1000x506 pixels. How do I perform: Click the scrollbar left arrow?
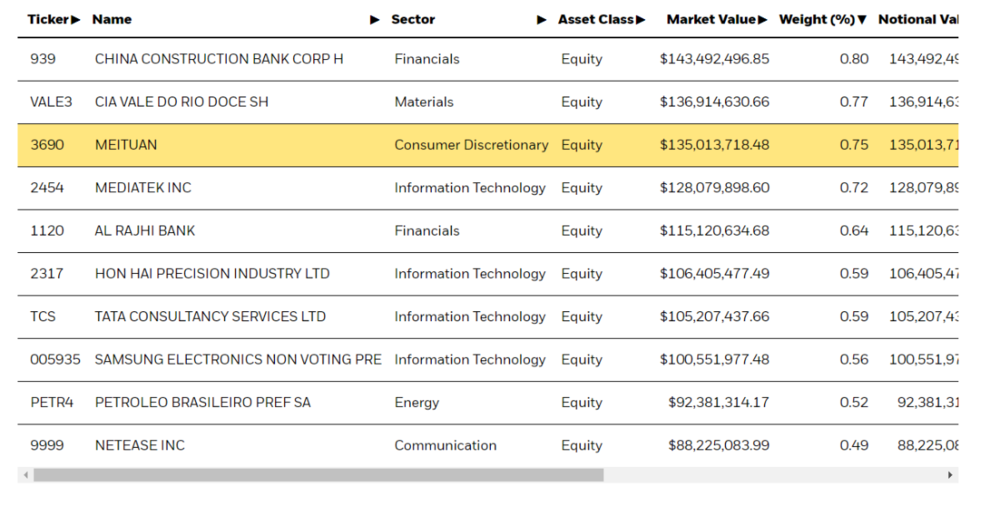tap(26, 475)
